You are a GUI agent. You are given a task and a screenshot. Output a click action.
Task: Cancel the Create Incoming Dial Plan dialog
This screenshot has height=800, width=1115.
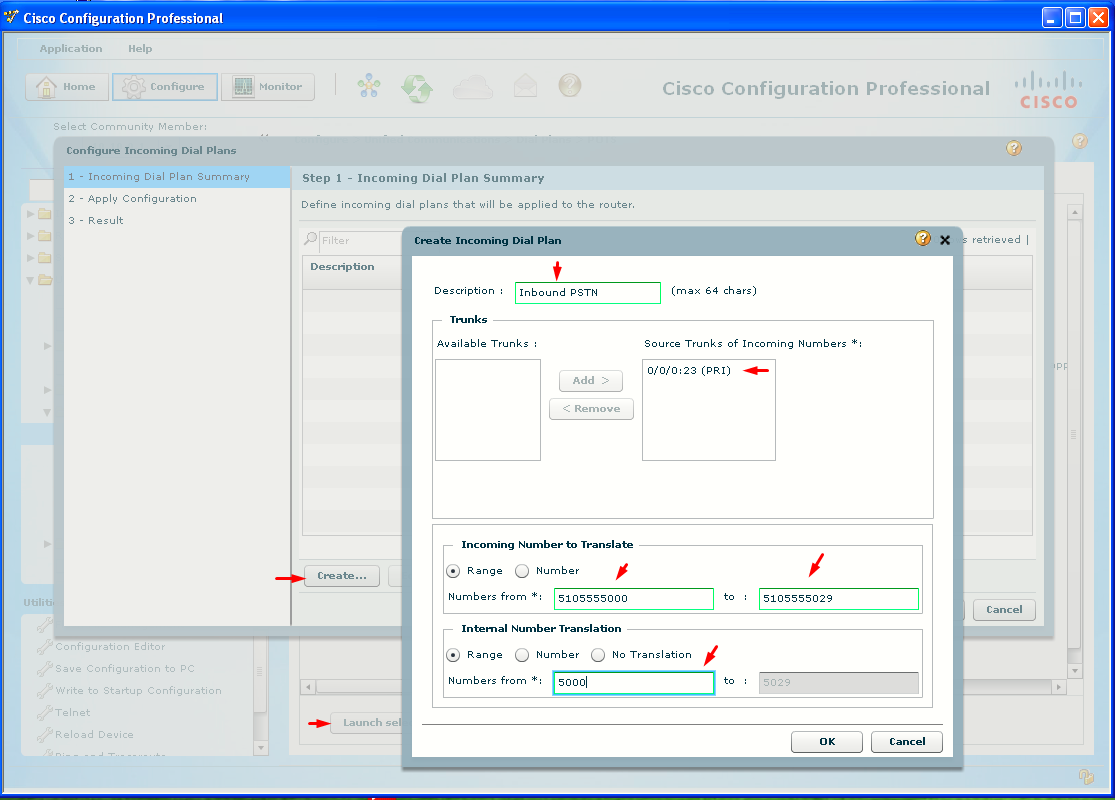click(x=907, y=742)
